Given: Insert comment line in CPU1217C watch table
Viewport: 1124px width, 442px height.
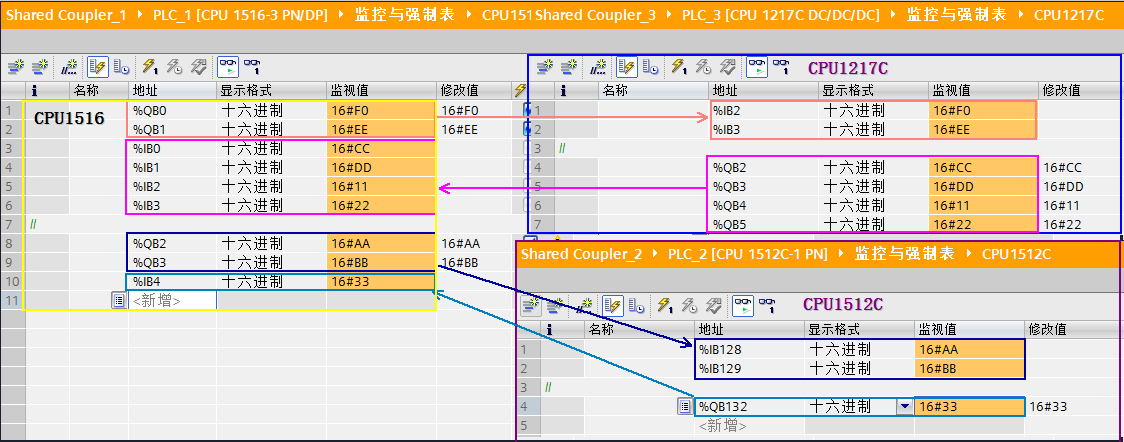Looking at the screenshot, I should coord(599,67).
